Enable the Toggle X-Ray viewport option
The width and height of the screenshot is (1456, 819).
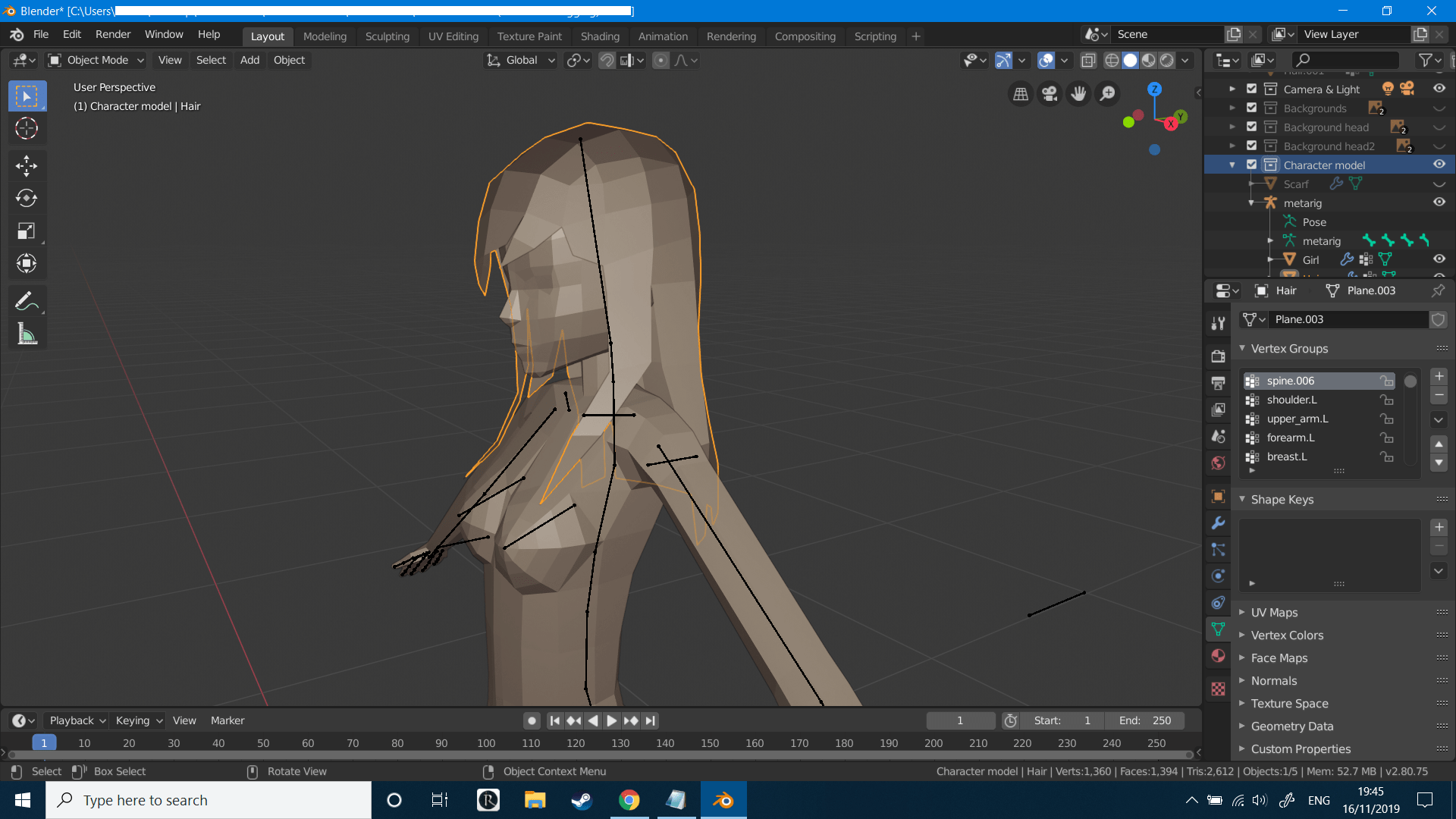pos(1089,60)
